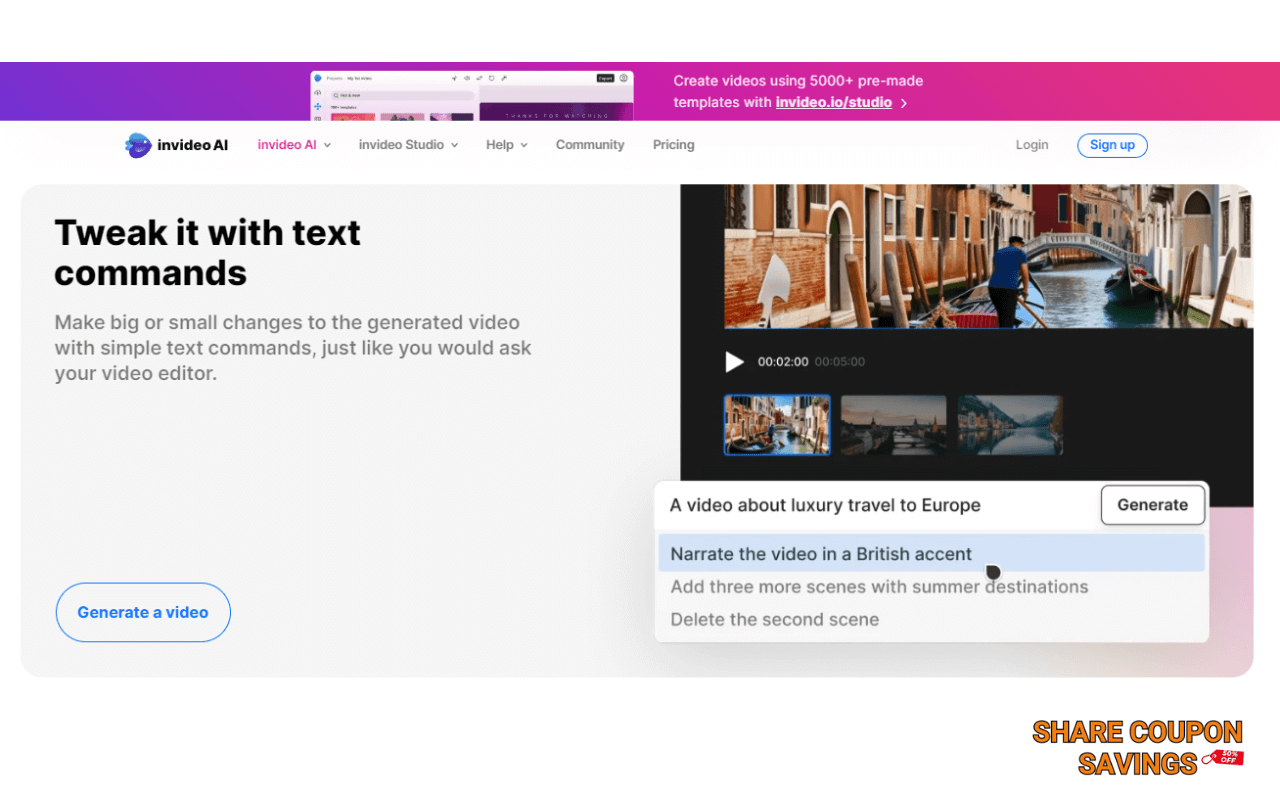This screenshot has height=800, width=1280.
Task: Click the Login link
Action: tap(1032, 145)
